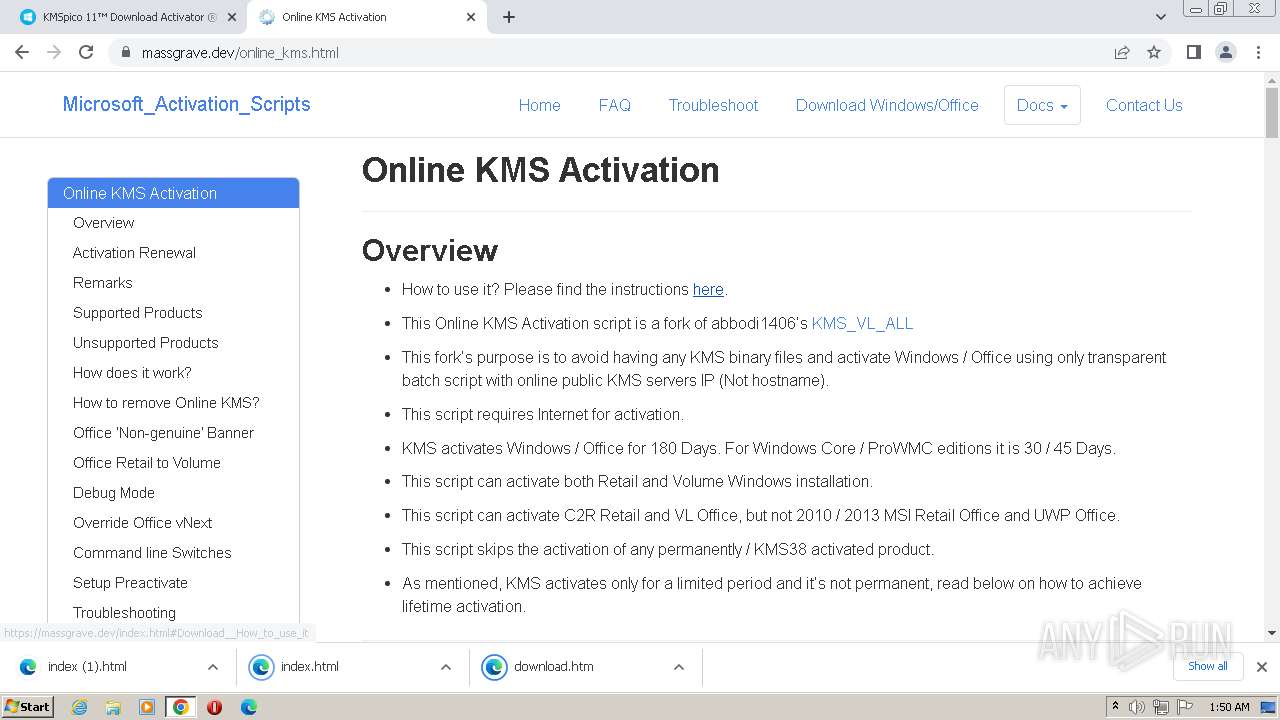Open the Chrome profile avatar
This screenshot has width=1280, height=720.
(1225, 52)
